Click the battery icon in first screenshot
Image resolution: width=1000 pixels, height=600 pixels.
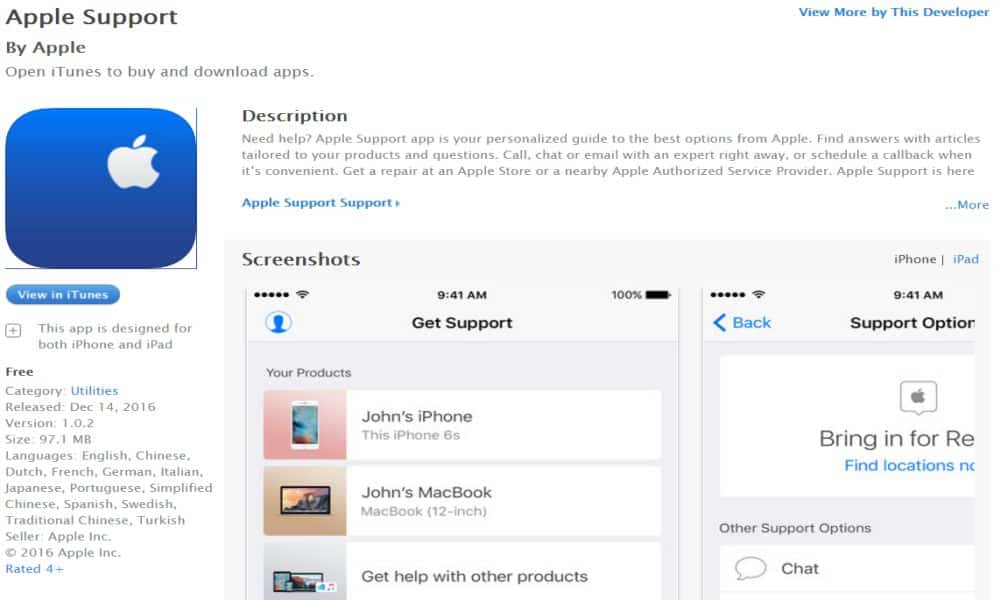pos(658,295)
